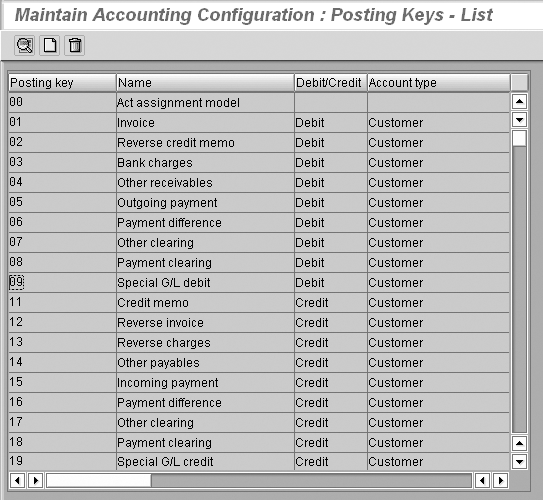This screenshot has height=500, width=543.
Task: Click the top vertical scroll up arrow
Action: (x=519, y=101)
